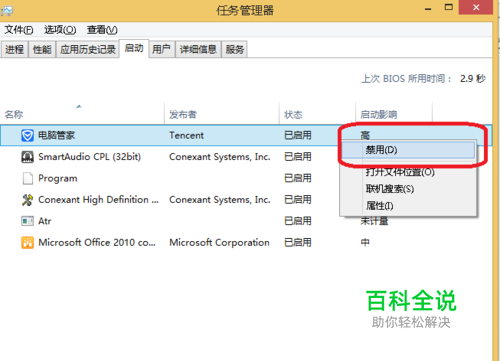The width and height of the screenshot is (500, 361).
Task: Click Conexant Systems publisher in SmartAudio row
Action: pos(220,157)
